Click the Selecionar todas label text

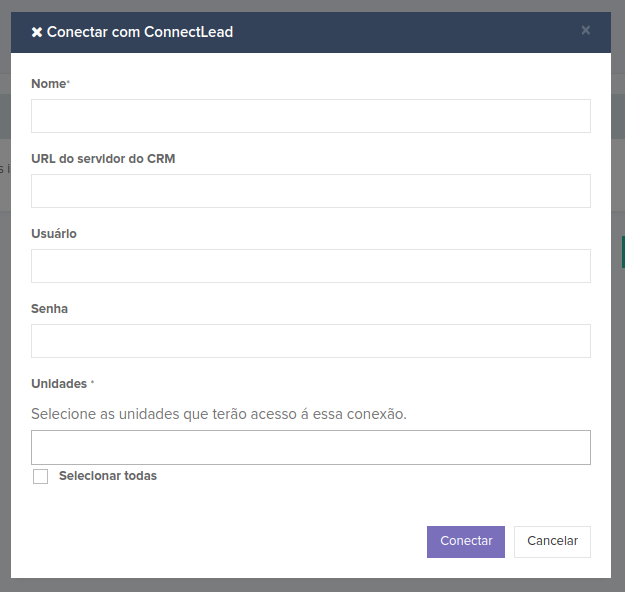tap(108, 476)
